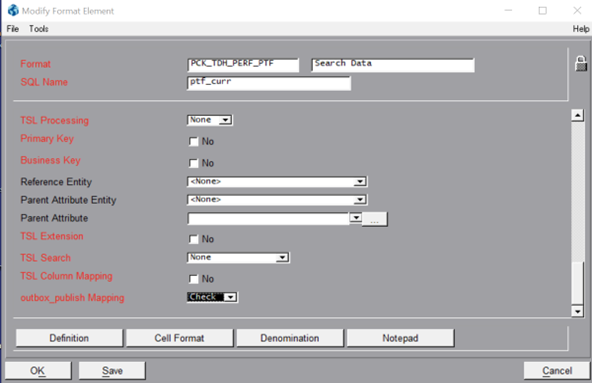Expand the Reference Entity dropdown

coord(360,182)
